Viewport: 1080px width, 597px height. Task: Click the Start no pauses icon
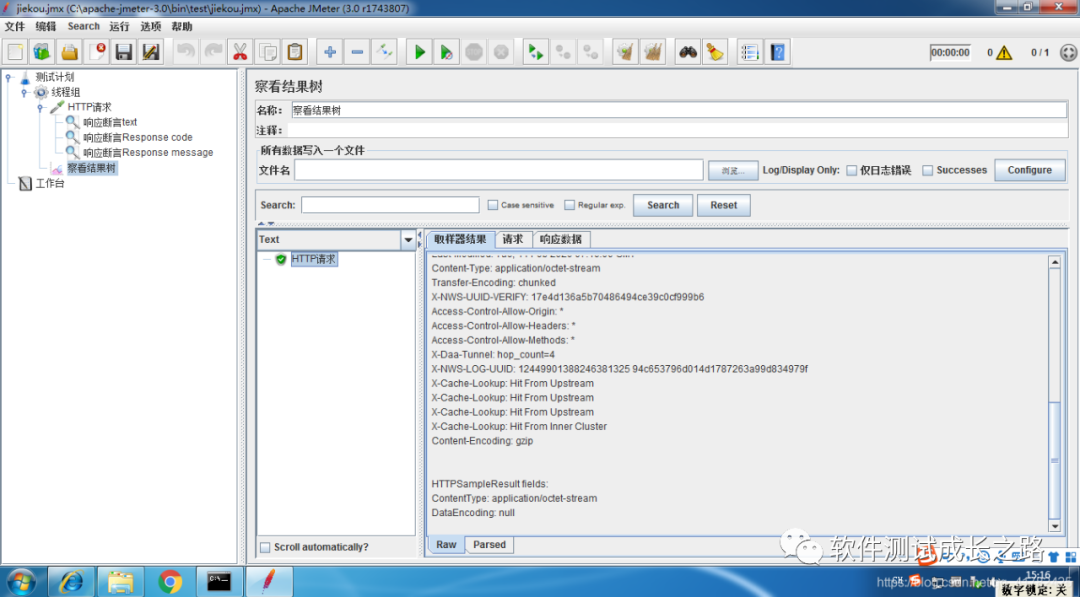pyautogui.click(x=446, y=52)
